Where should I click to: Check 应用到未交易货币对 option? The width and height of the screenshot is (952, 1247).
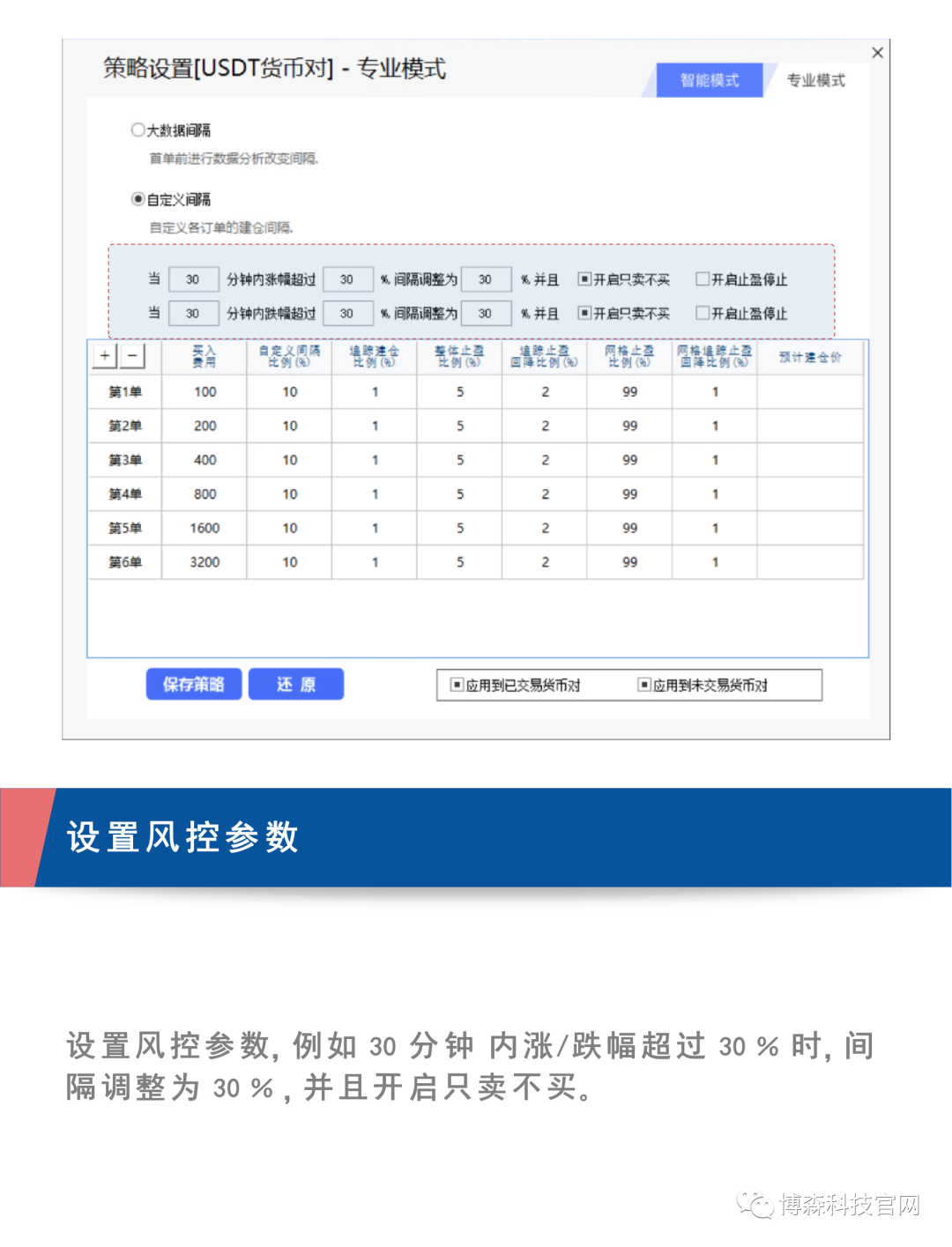(644, 685)
